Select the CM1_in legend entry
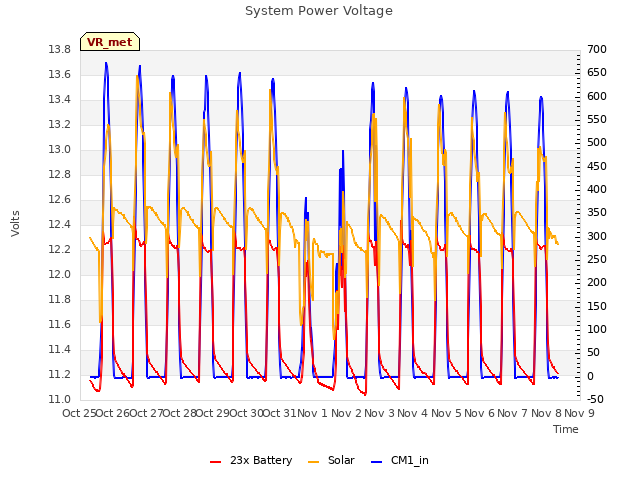 click(x=400, y=460)
